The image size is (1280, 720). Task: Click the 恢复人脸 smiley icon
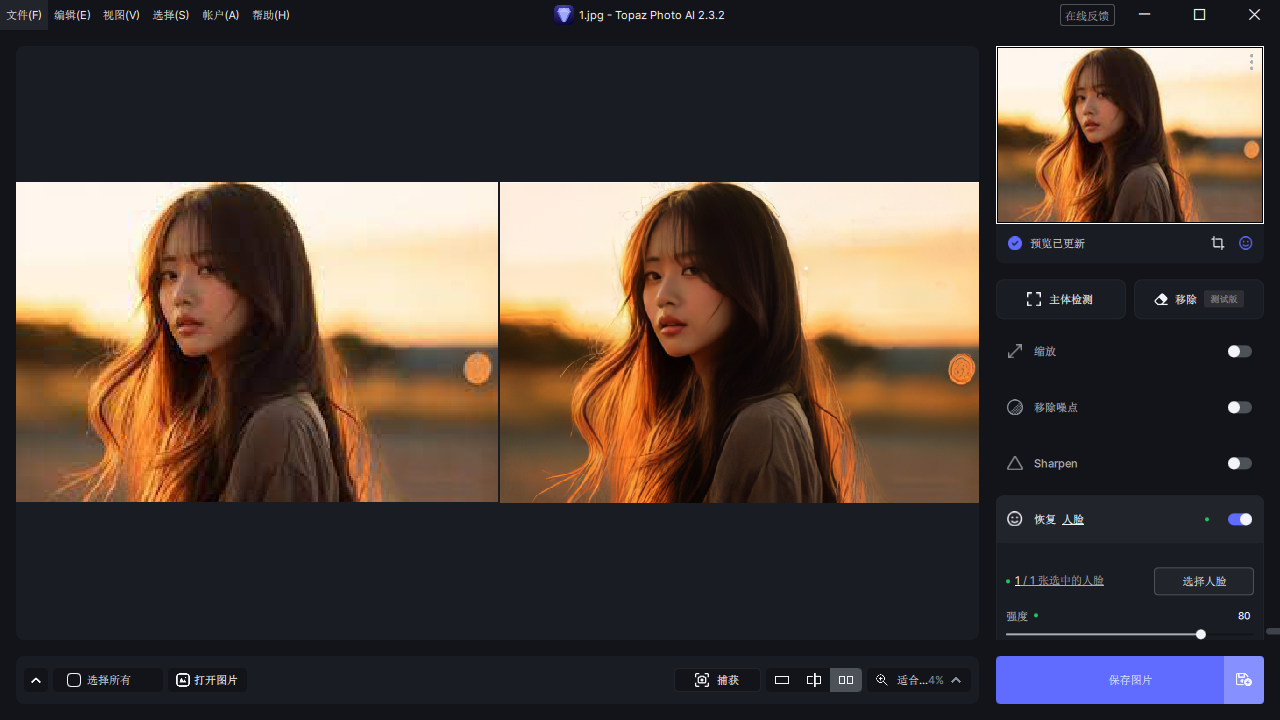click(x=1015, y=519)
